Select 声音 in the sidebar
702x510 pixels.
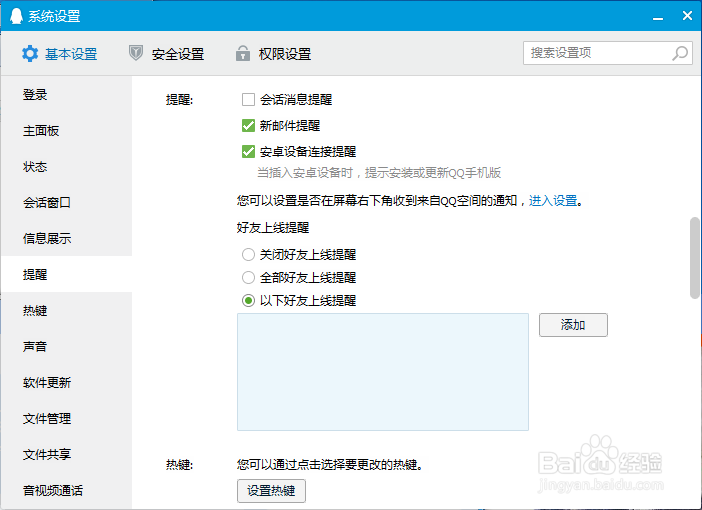pos(67,346)
